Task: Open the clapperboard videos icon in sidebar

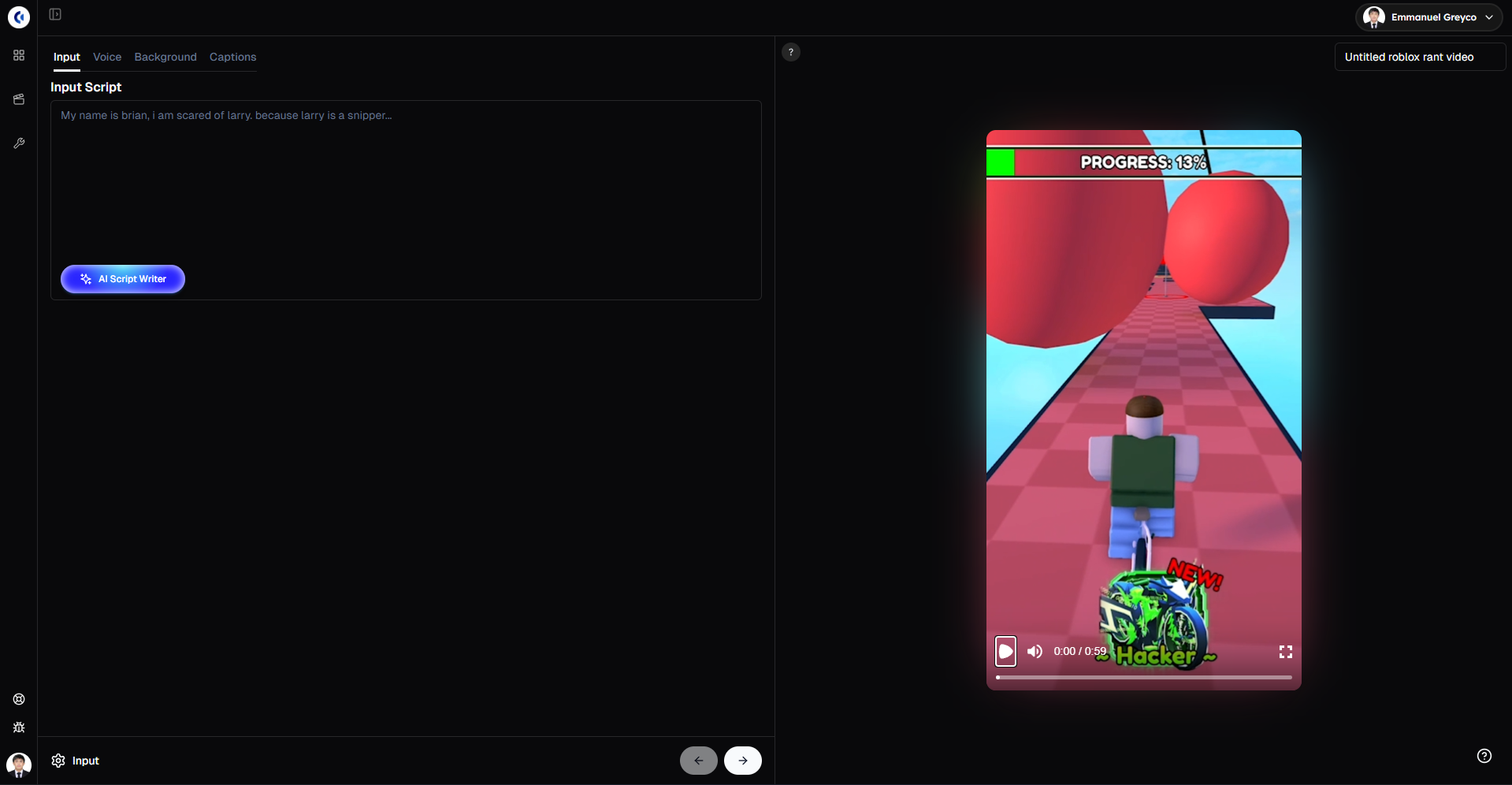Action: [19, 99]
